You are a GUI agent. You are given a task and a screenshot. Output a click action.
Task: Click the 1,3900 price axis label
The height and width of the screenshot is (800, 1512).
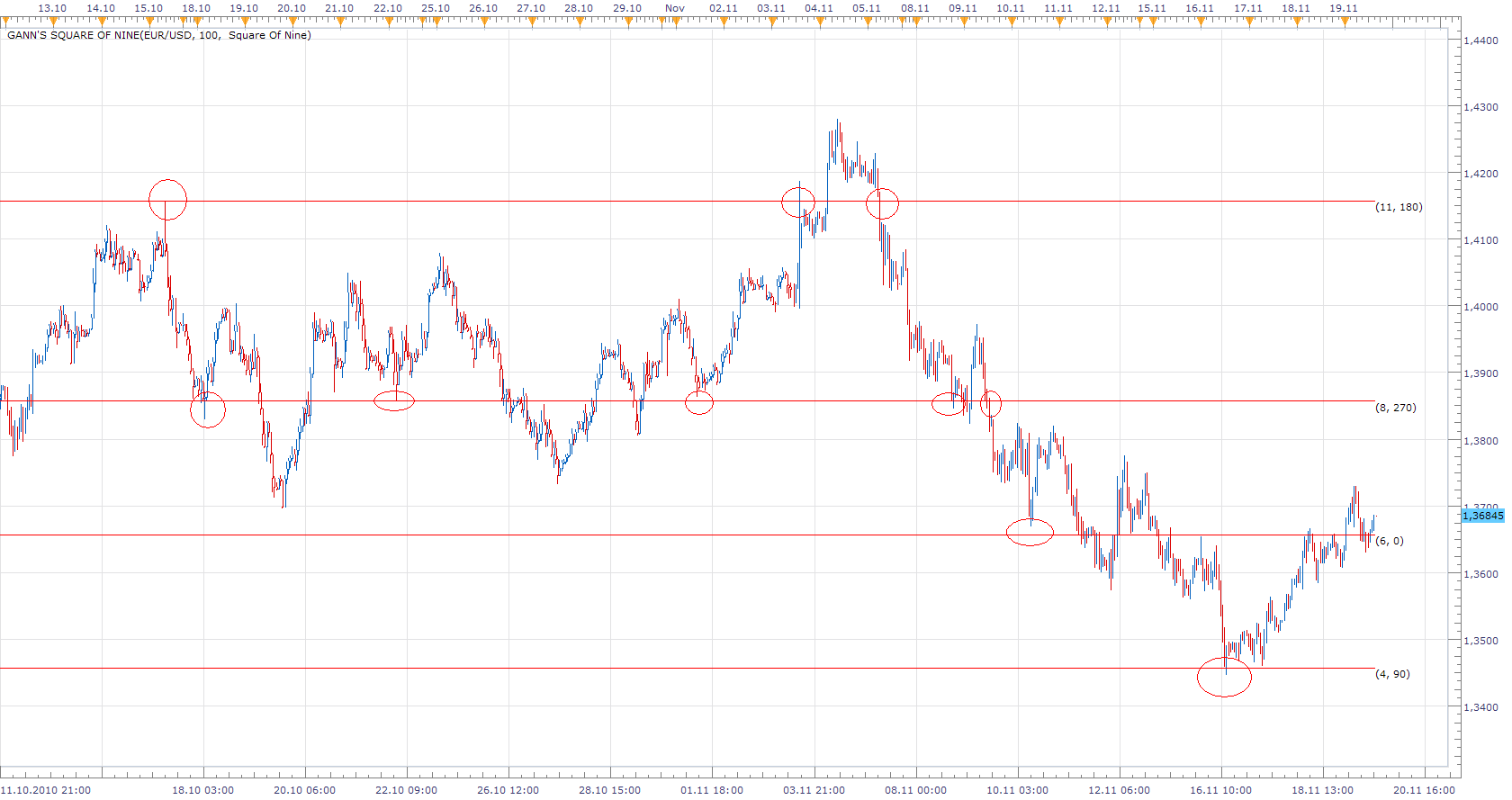click(1480, 373)
